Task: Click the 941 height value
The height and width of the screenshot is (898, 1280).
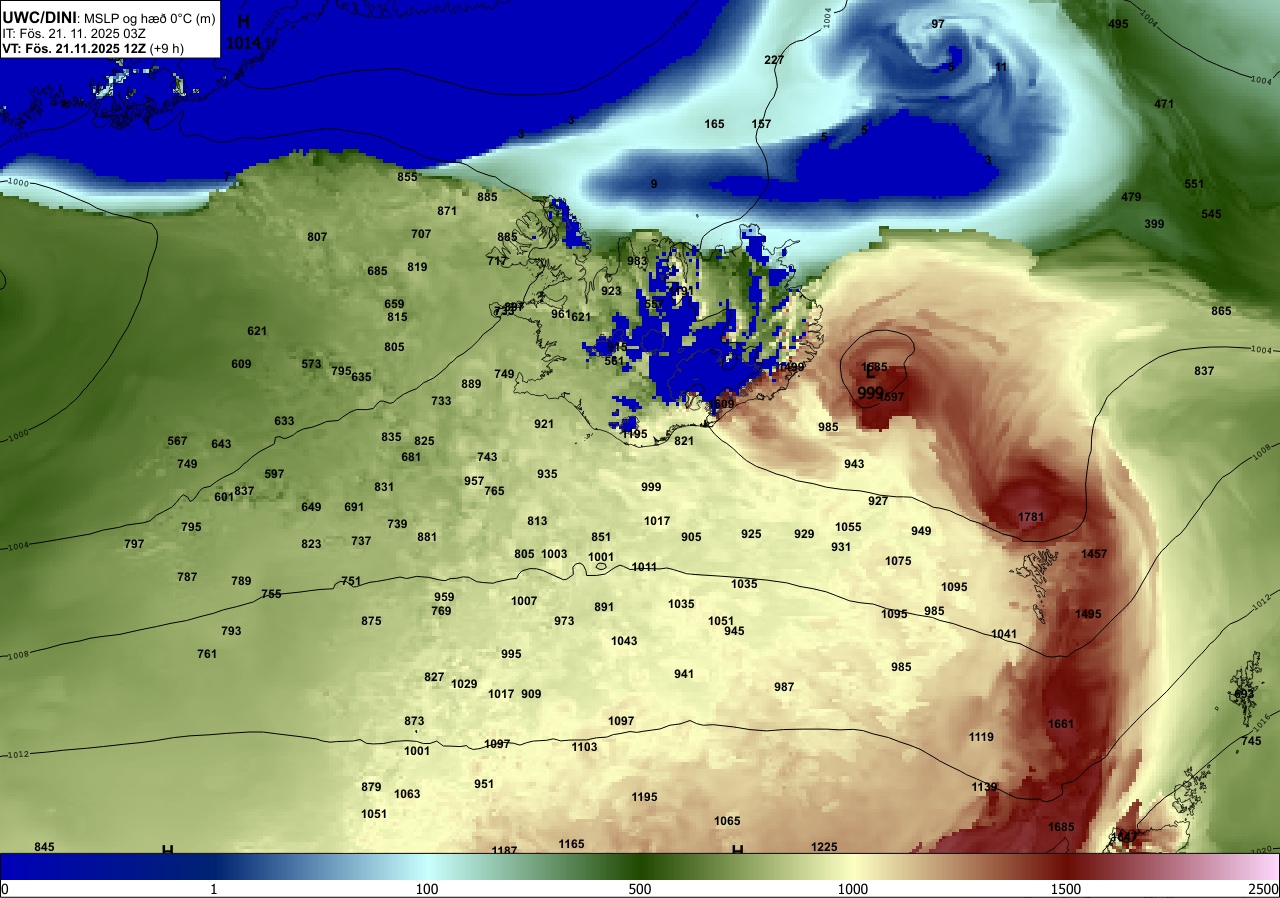Action: point(684,674)
